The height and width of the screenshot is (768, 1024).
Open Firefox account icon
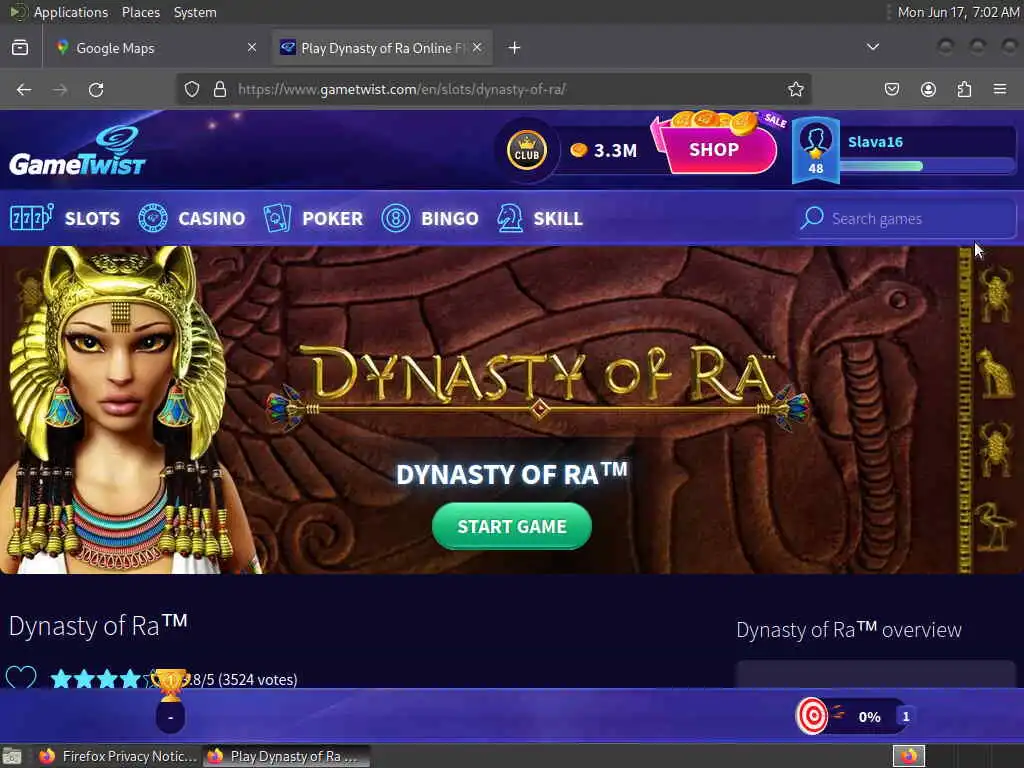tap(928, 89)
